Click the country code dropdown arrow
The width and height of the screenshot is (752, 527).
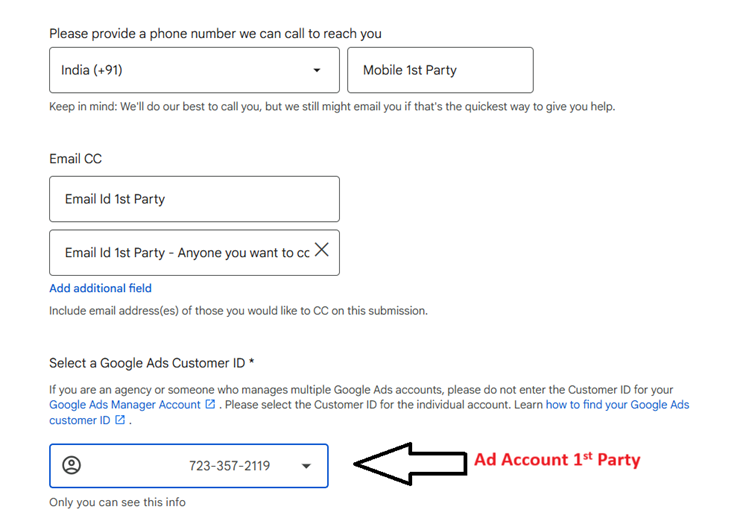pos(317,70)
